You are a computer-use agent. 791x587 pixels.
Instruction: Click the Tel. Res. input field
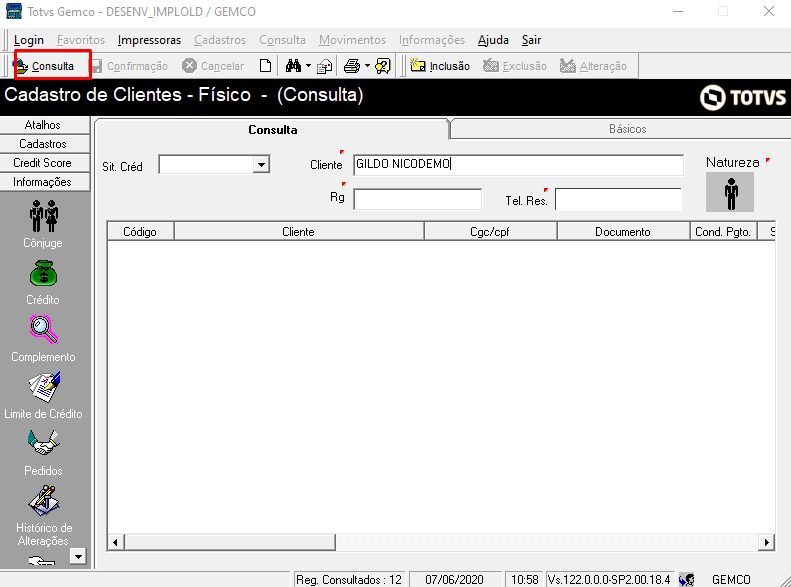618,199
